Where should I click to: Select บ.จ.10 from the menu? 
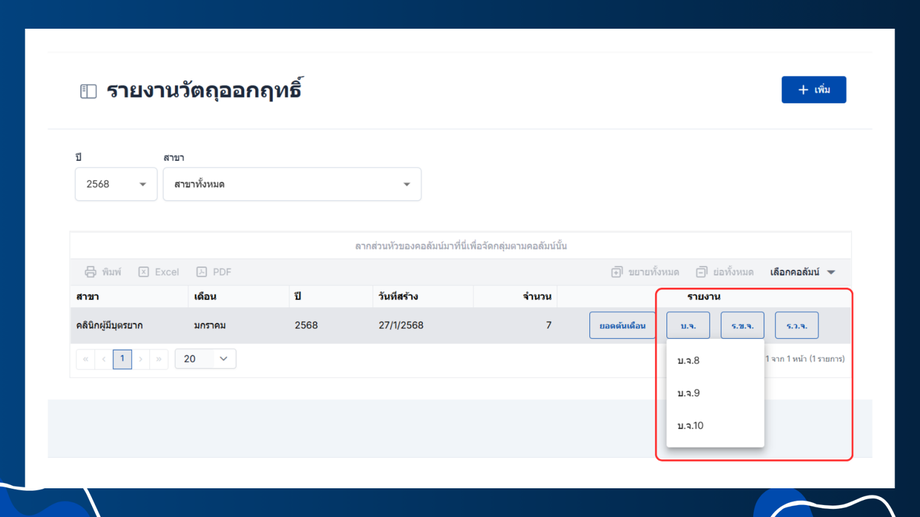[x=715, y=425]
